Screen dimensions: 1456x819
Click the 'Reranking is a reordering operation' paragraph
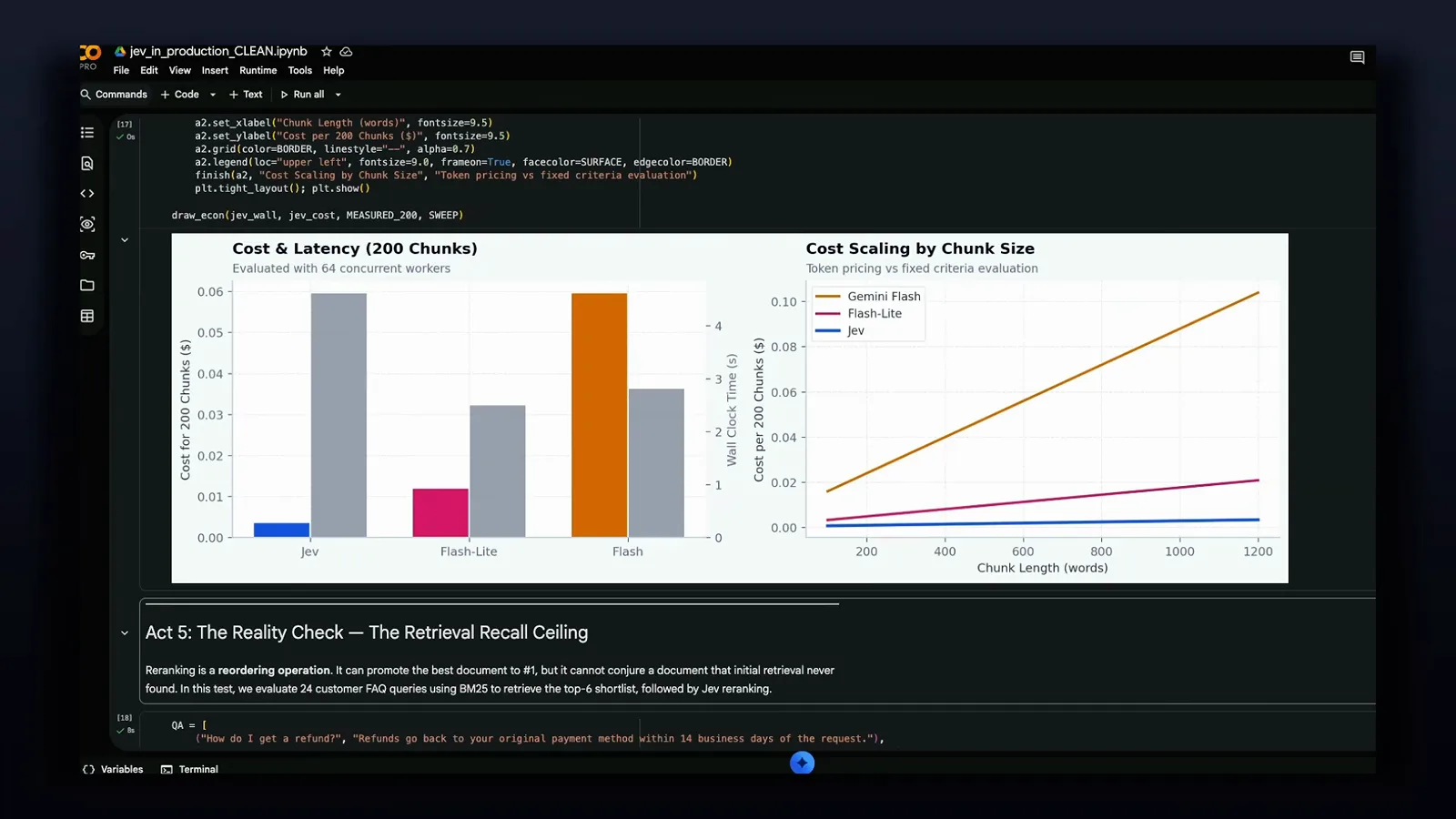490,680
